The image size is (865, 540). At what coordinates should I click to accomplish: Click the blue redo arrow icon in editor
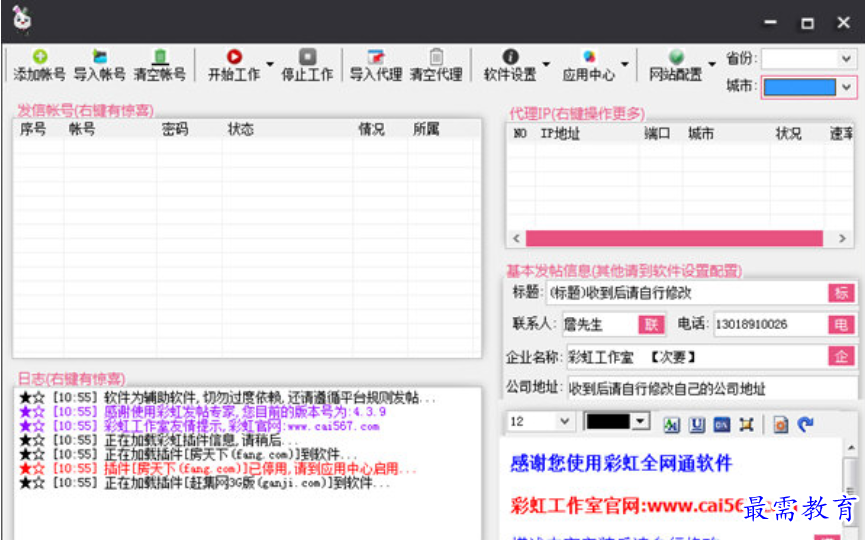(x=805, y=424)
